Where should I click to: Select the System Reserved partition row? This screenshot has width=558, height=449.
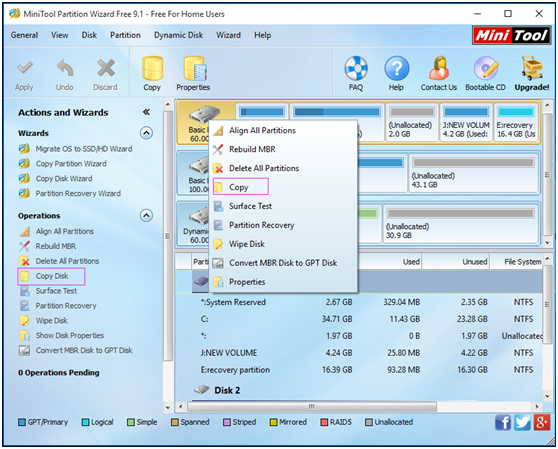(359, 302)
